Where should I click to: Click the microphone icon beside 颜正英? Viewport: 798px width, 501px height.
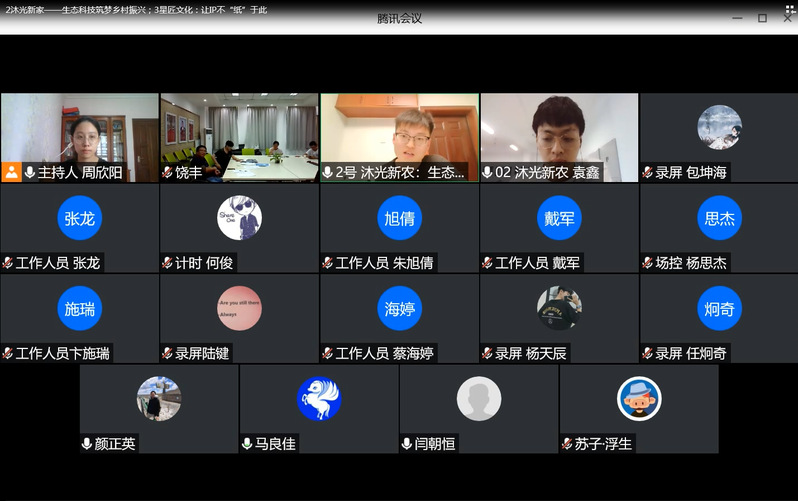[87, 443]
